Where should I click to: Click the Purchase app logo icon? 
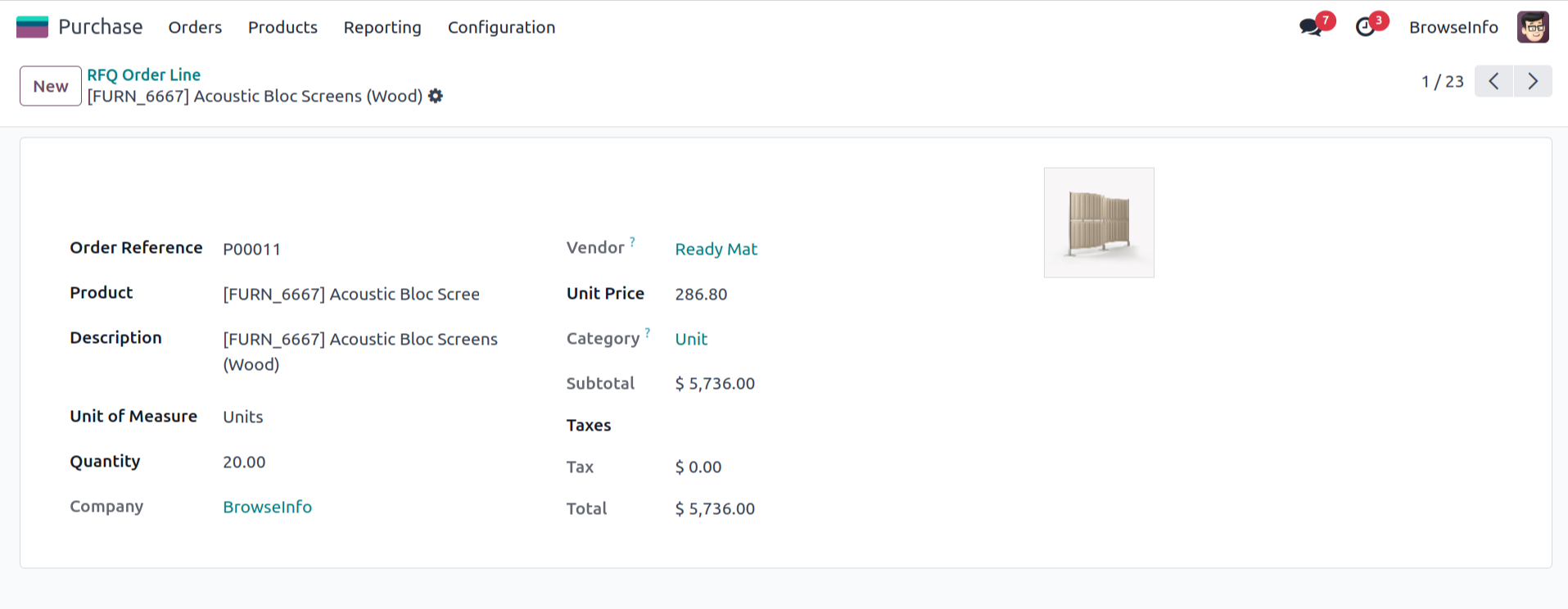pyautogui.click(x=32, y=27)
